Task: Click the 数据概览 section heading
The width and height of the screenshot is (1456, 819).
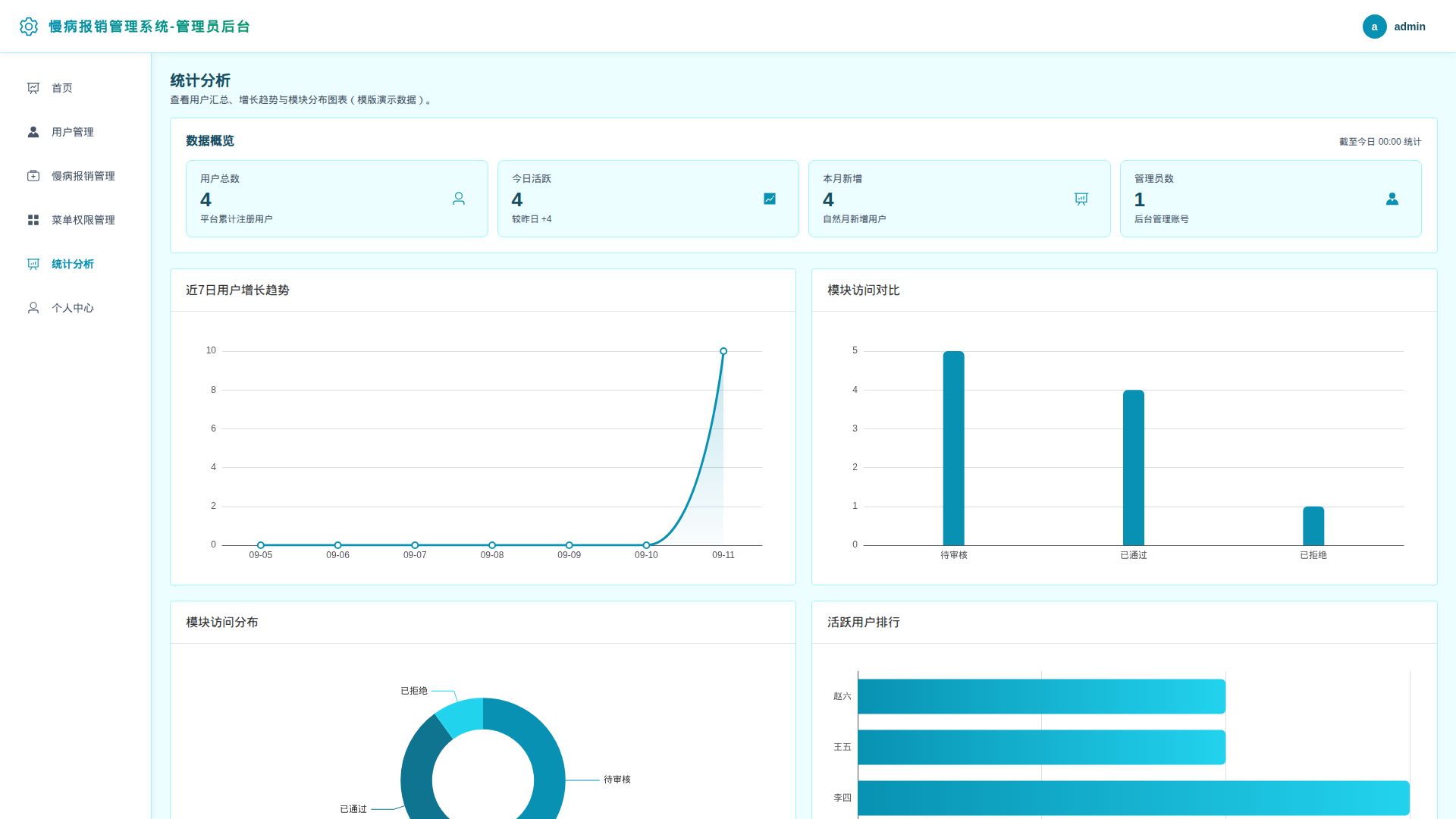Action: [210, 141]
